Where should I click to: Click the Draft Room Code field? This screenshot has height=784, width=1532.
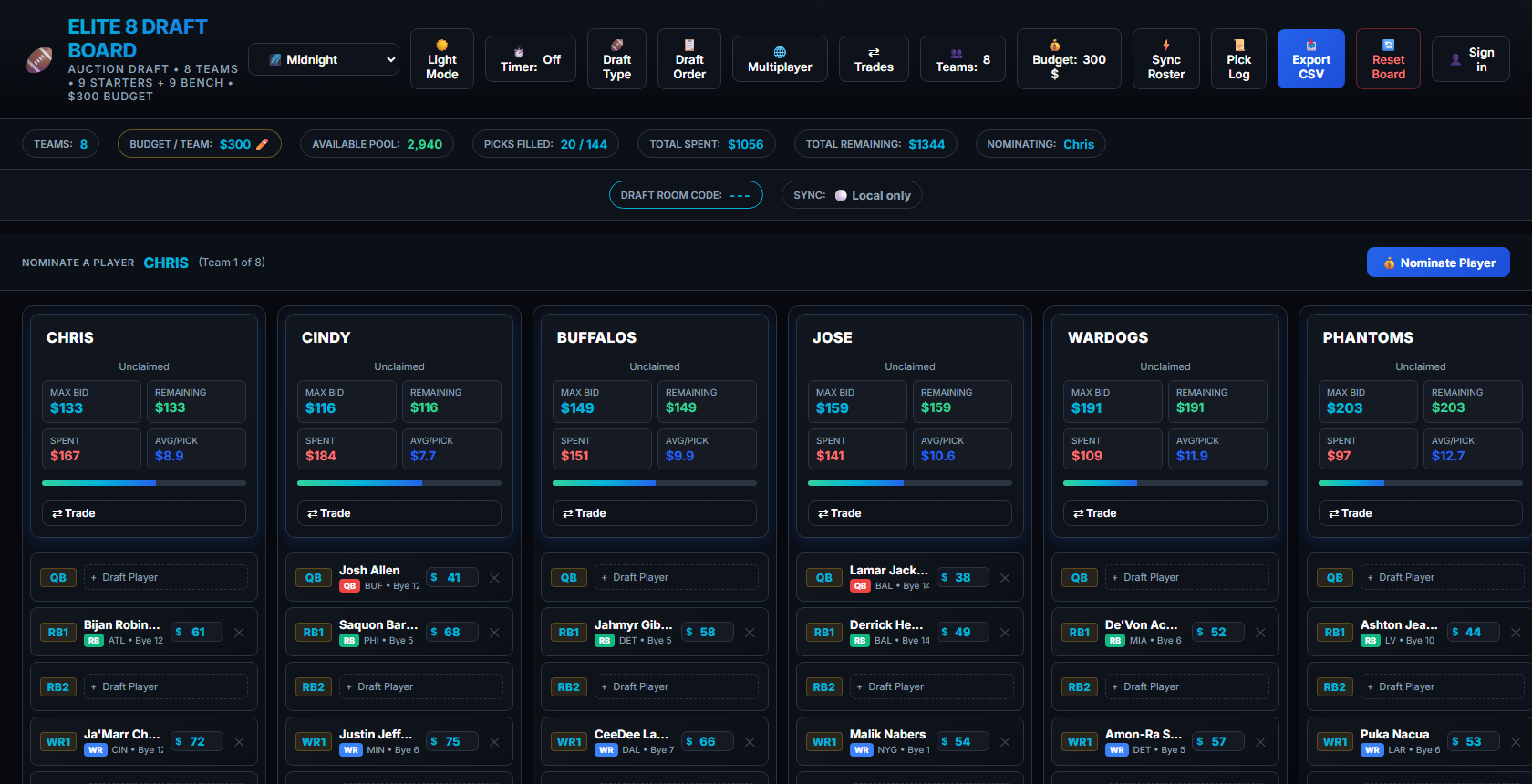point(686,195)
